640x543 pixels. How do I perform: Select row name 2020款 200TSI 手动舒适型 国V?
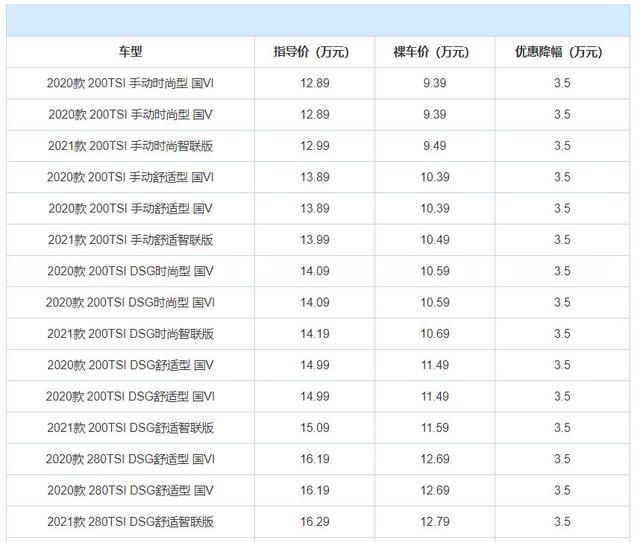point(130,209)
